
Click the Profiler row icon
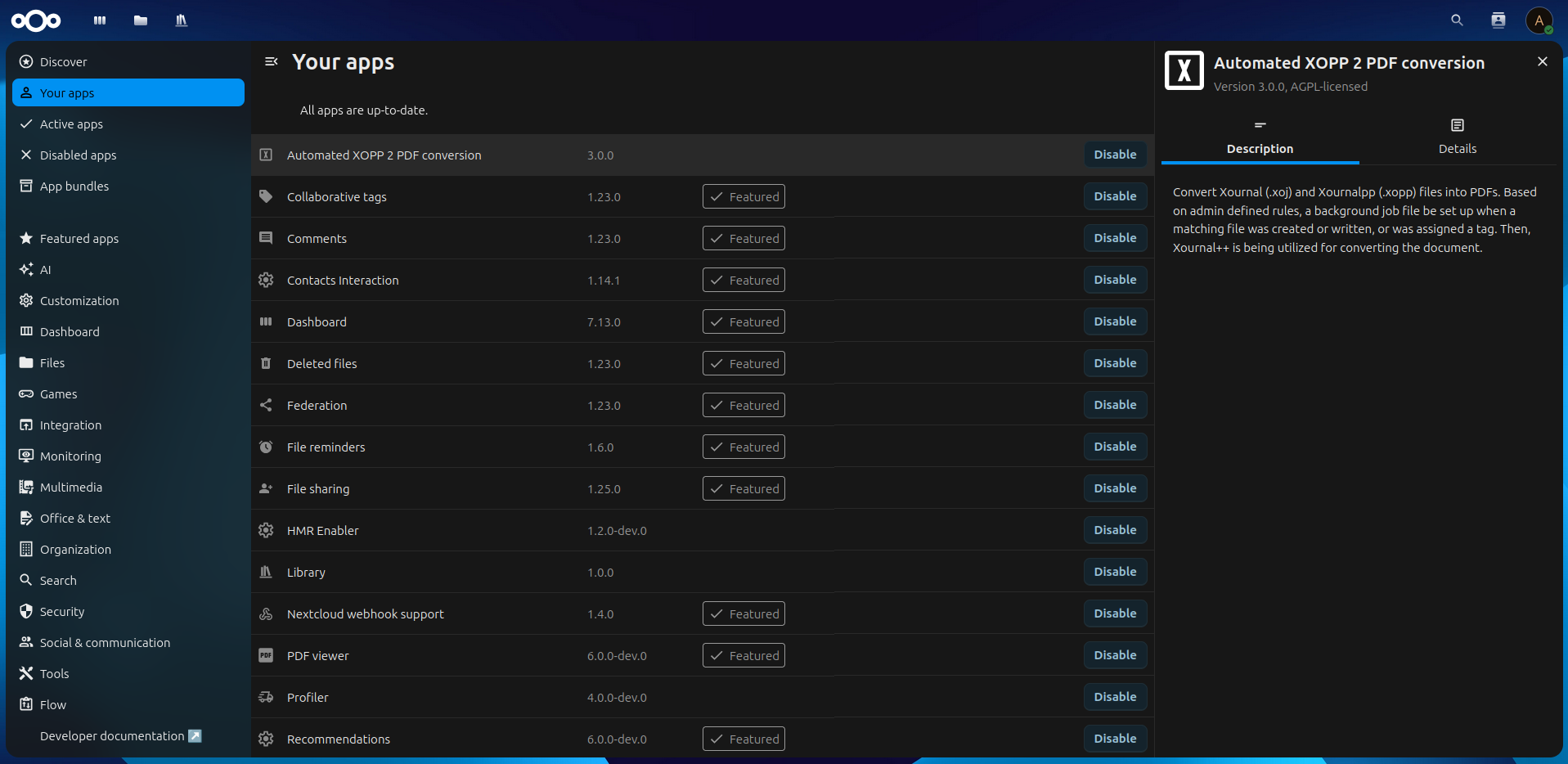pos(266,697)
